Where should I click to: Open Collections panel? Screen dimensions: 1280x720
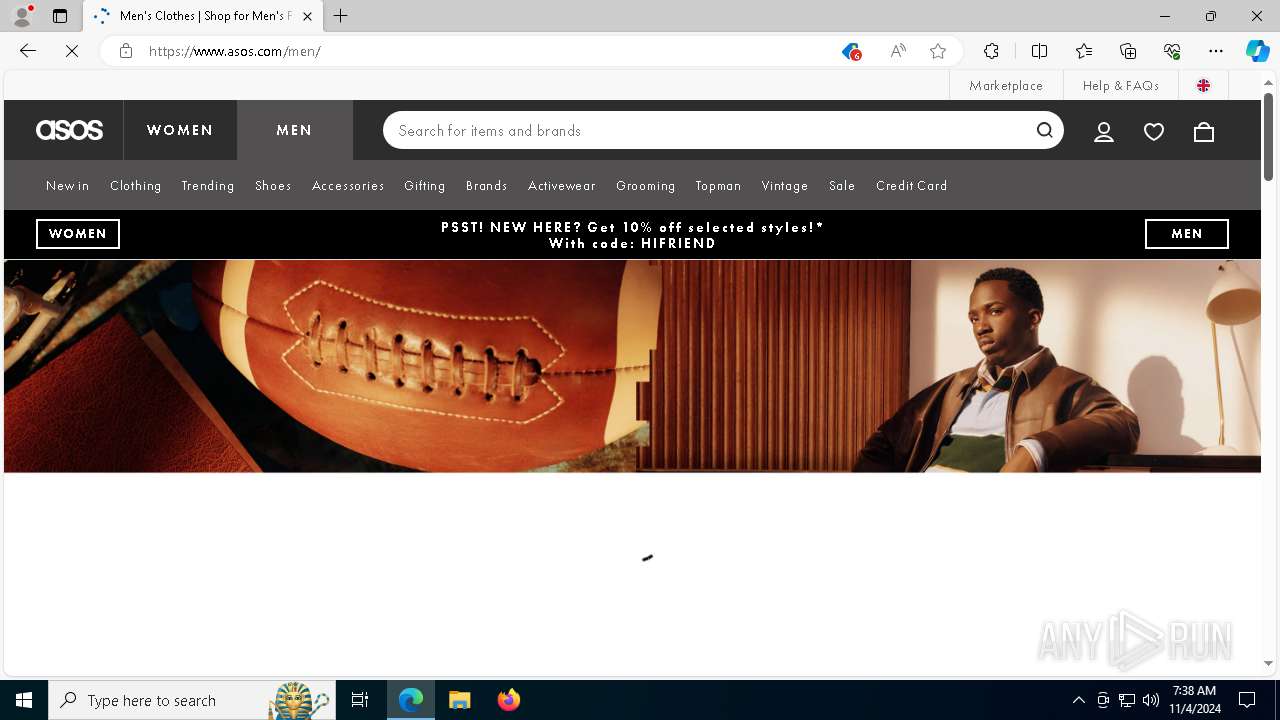coord(1128,51)
